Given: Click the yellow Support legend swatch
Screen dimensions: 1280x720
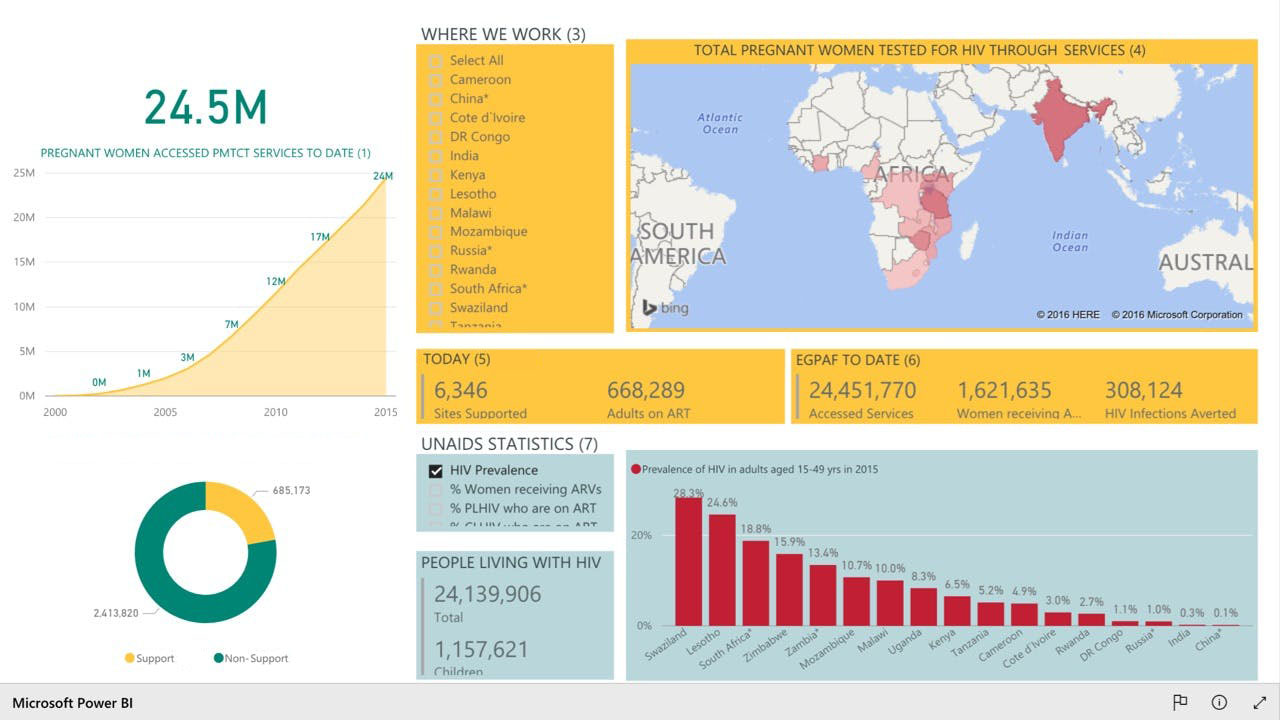Looking at the screenshot, I should [129, 658].
